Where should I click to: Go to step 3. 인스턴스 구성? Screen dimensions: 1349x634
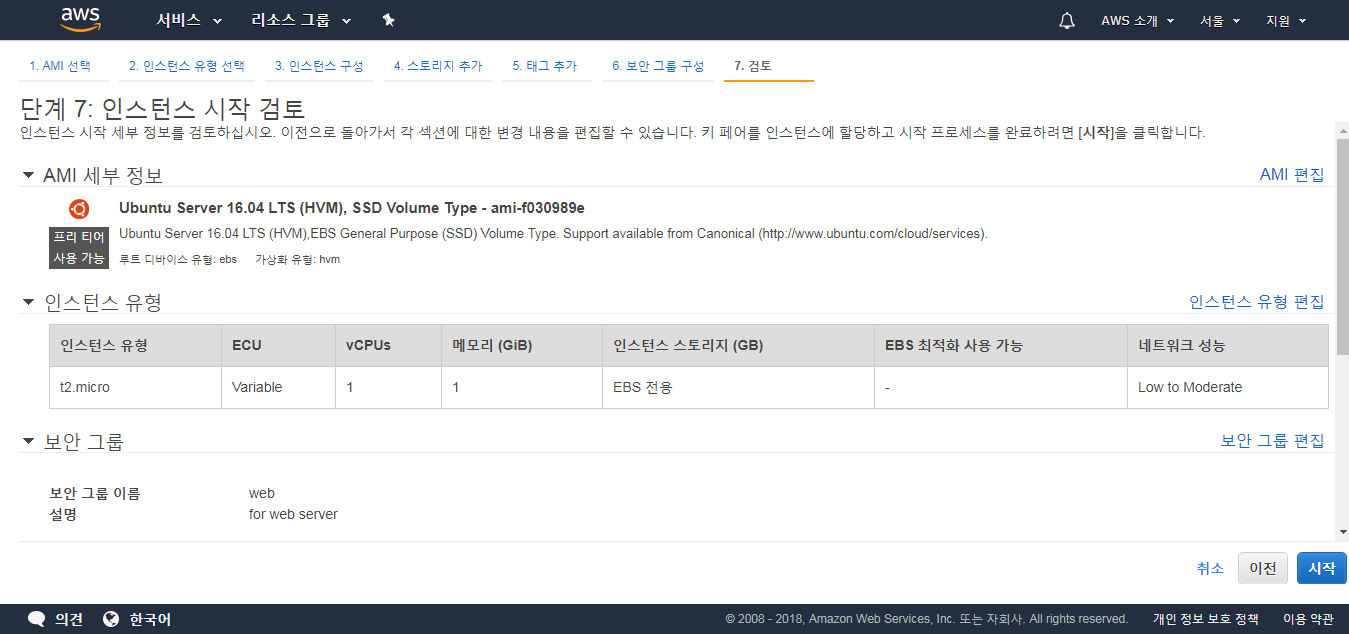pyautogui.click(x=319, y=66)
